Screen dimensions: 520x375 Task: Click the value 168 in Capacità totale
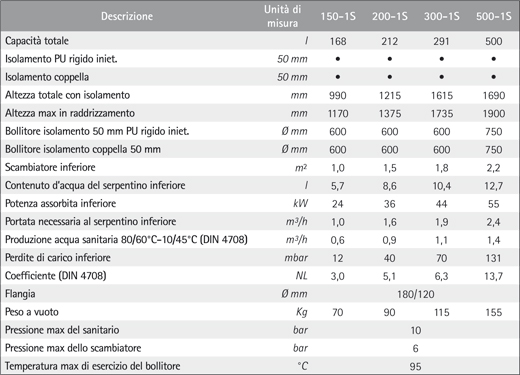pyautogui.click(x=338, y=41)
